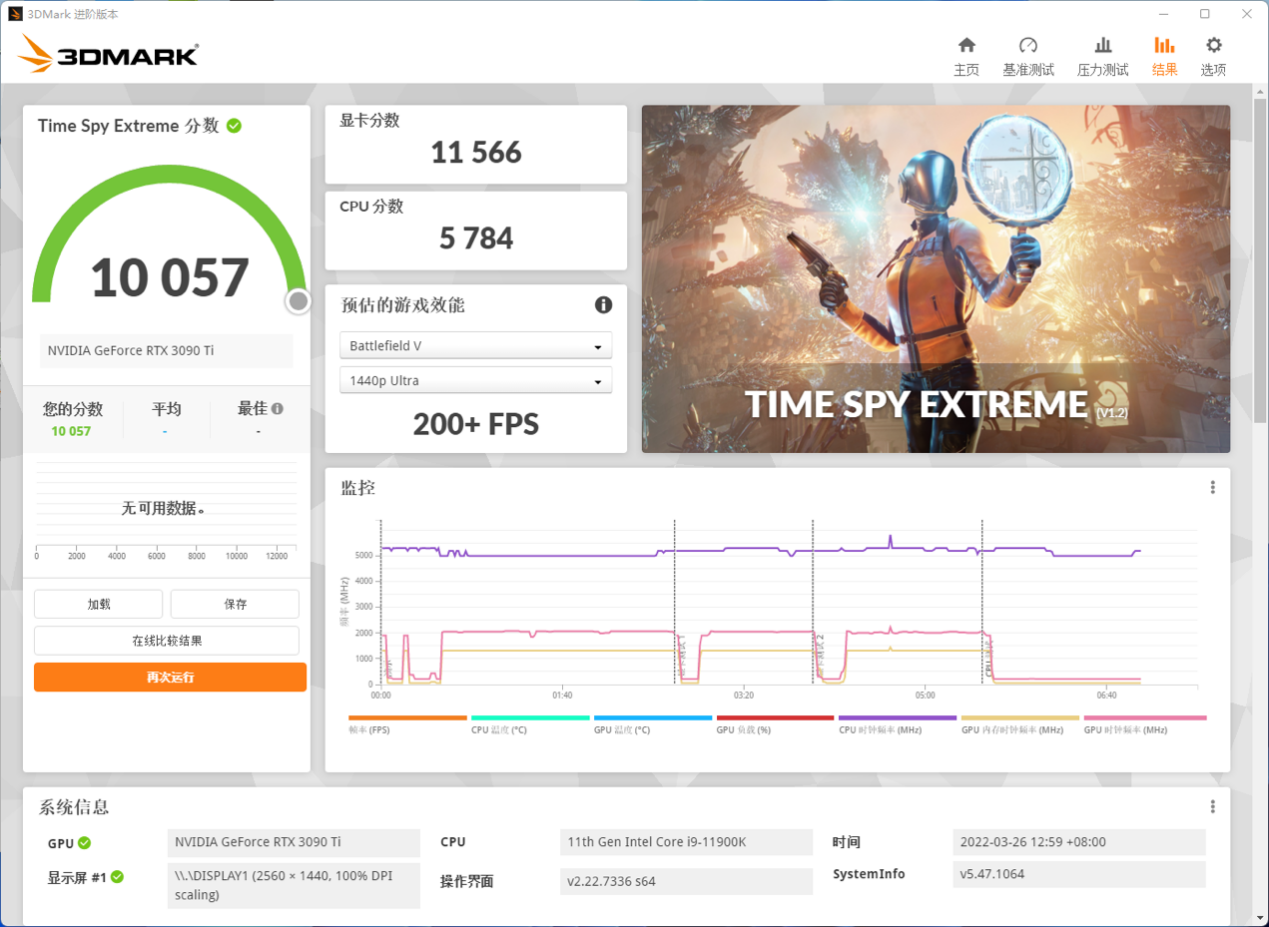Open the Battlefield V game dropdown
Screen dimensions: 1269x927
click(476, 346)
